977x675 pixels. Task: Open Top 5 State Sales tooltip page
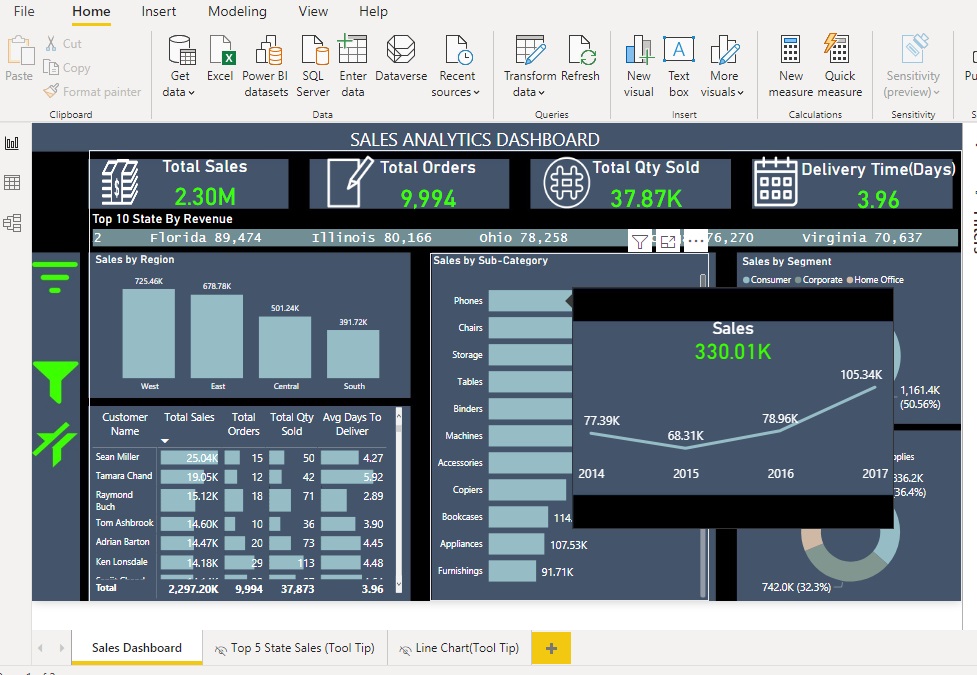[x=295, y=648]
